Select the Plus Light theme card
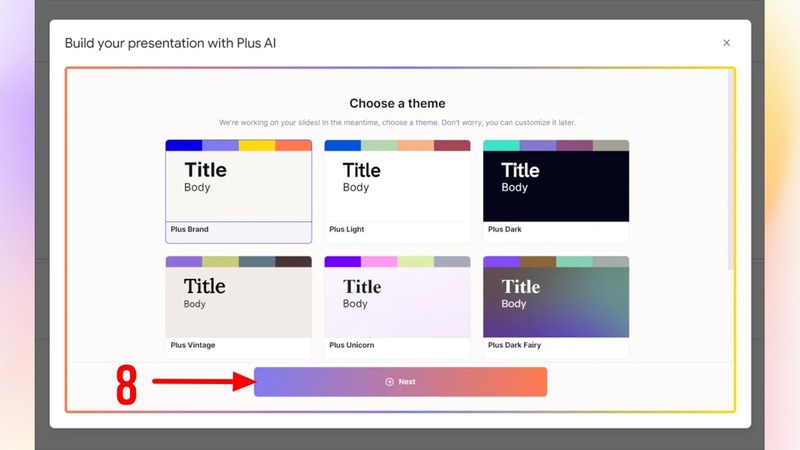Image resolution: width=800 pixels, height=450 pixels. [x=397, y=191]
